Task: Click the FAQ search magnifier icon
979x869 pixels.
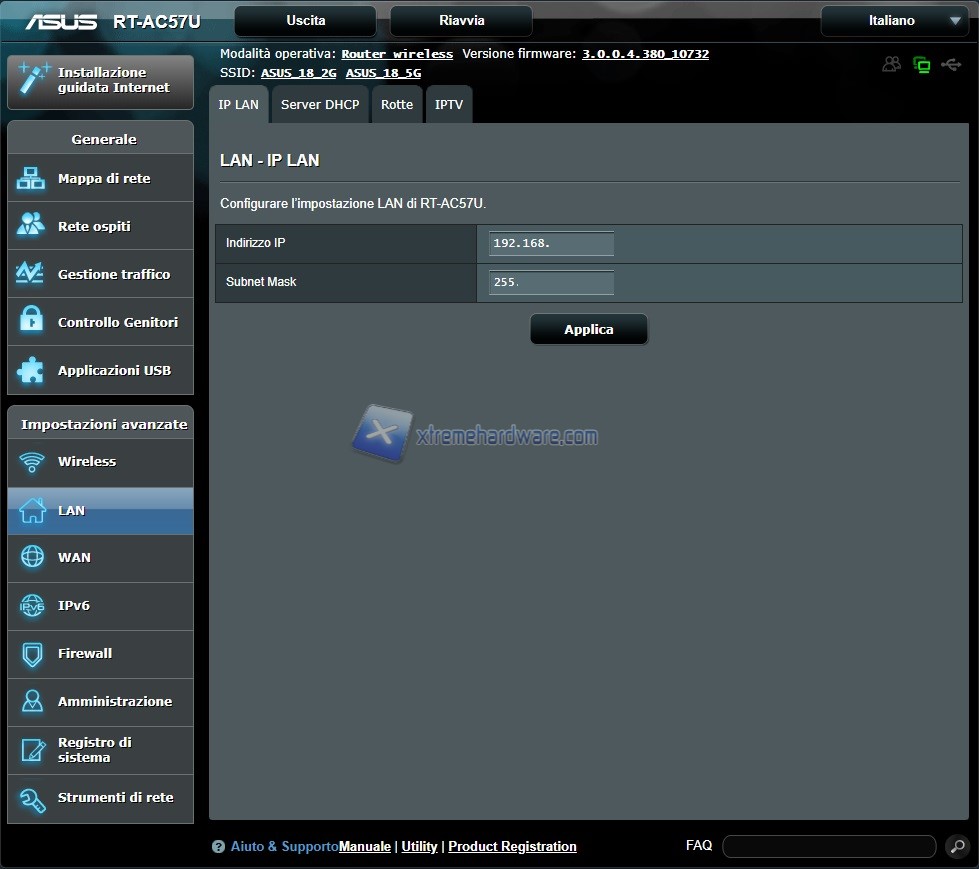Action: pos(957,847)
